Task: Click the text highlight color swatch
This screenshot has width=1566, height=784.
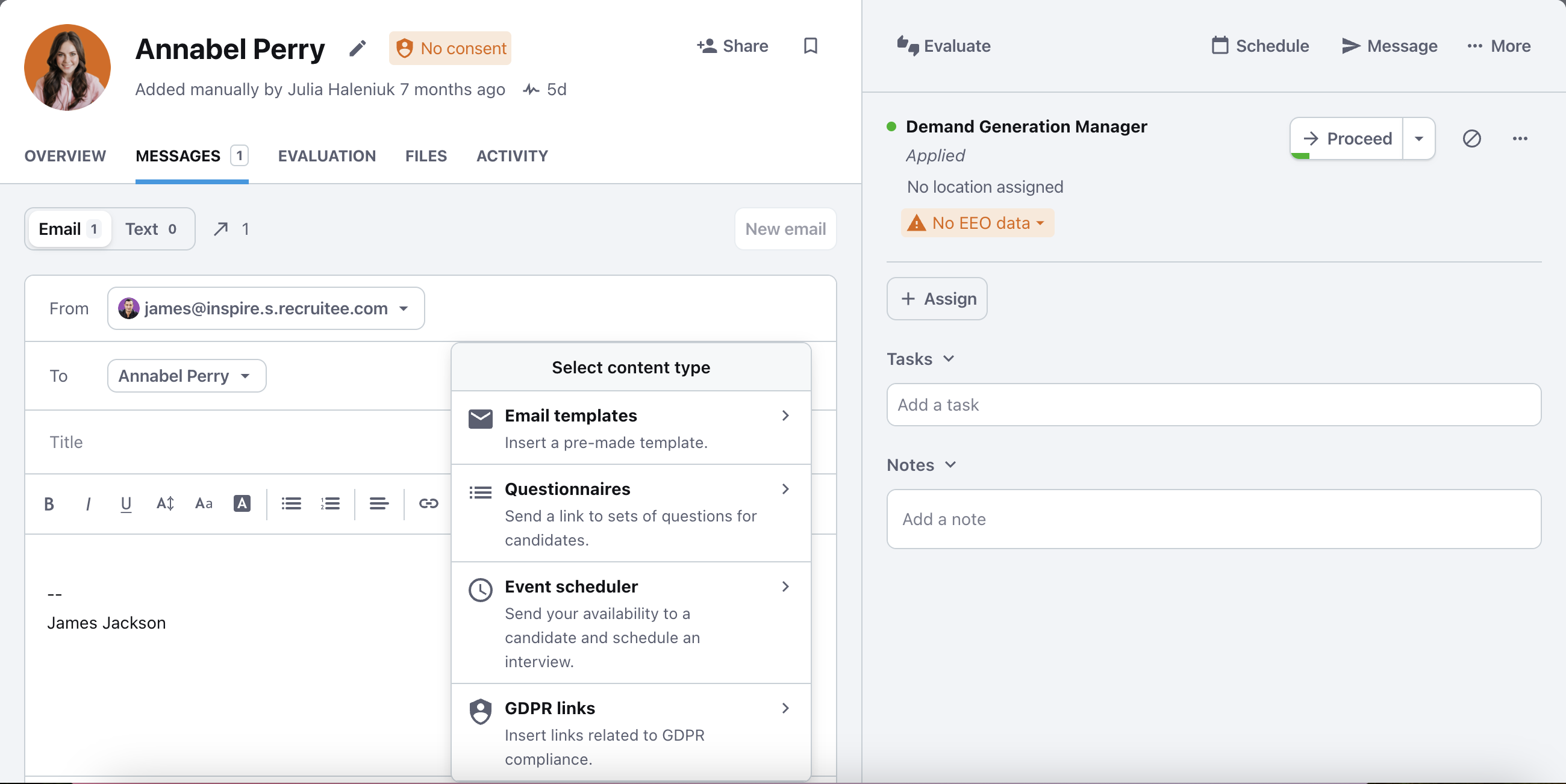Action: [x=242, y=504]
